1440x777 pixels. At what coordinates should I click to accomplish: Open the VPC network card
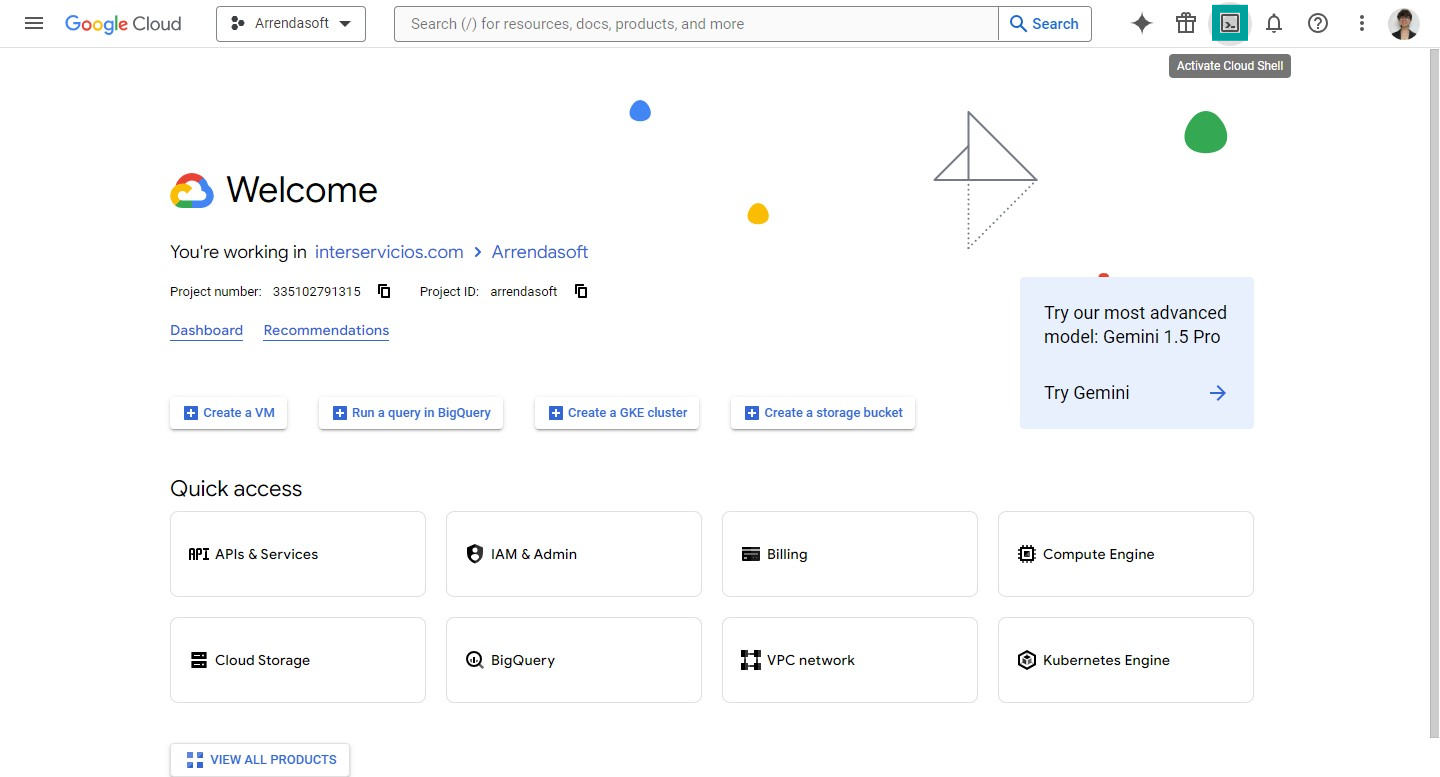850,660
